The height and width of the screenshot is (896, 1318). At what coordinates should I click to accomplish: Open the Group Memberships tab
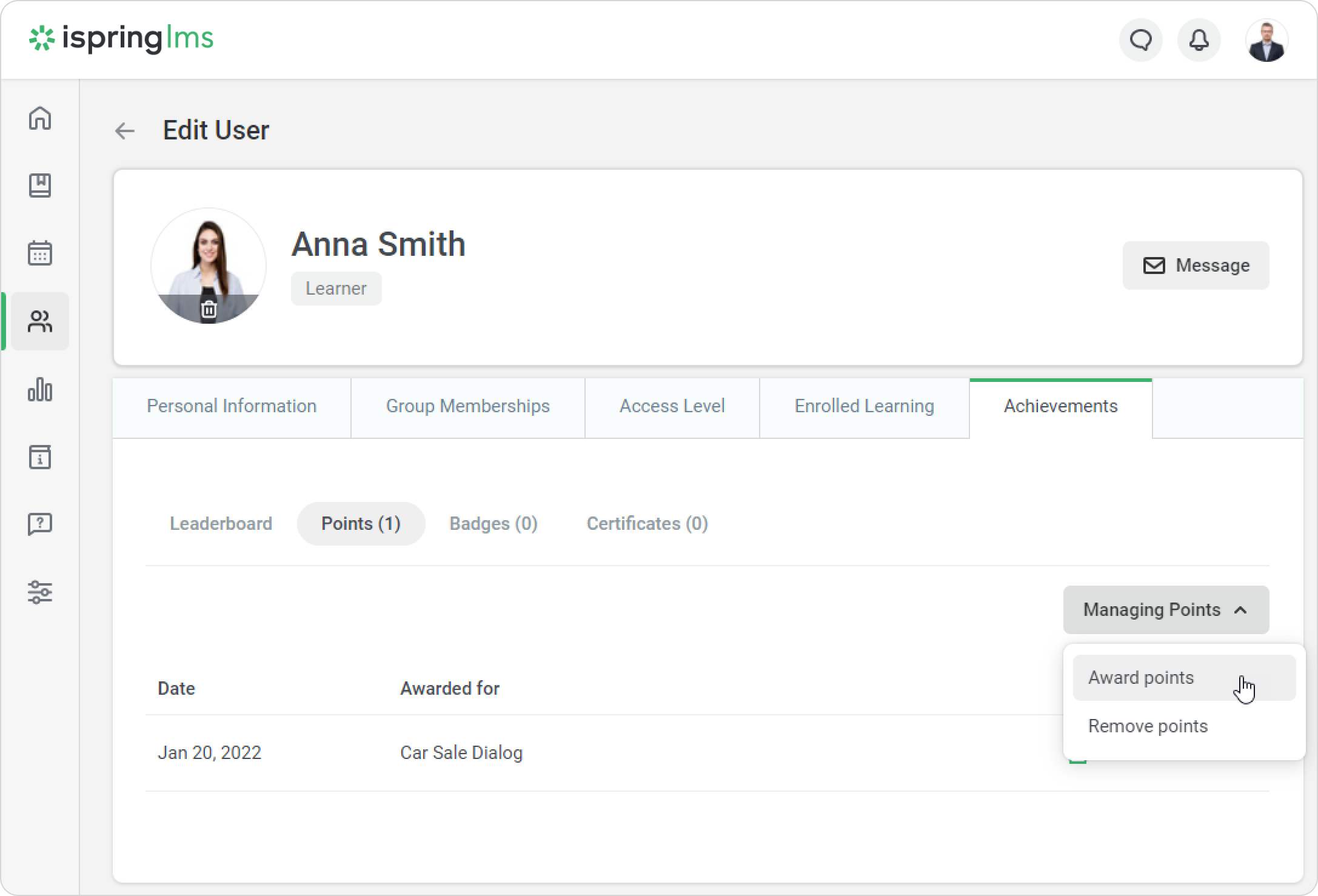[467, 406]
